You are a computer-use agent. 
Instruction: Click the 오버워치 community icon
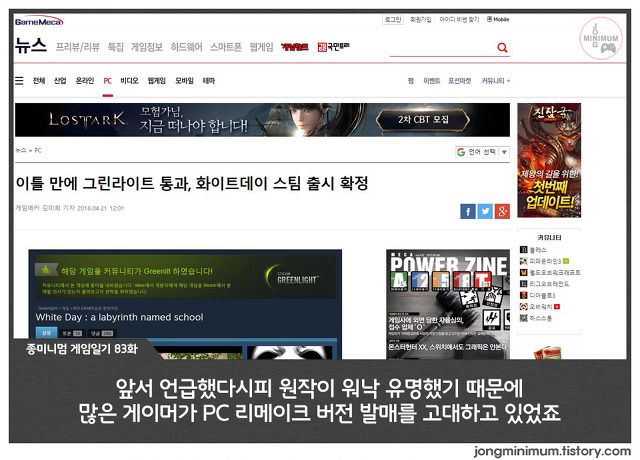(524, 307)
